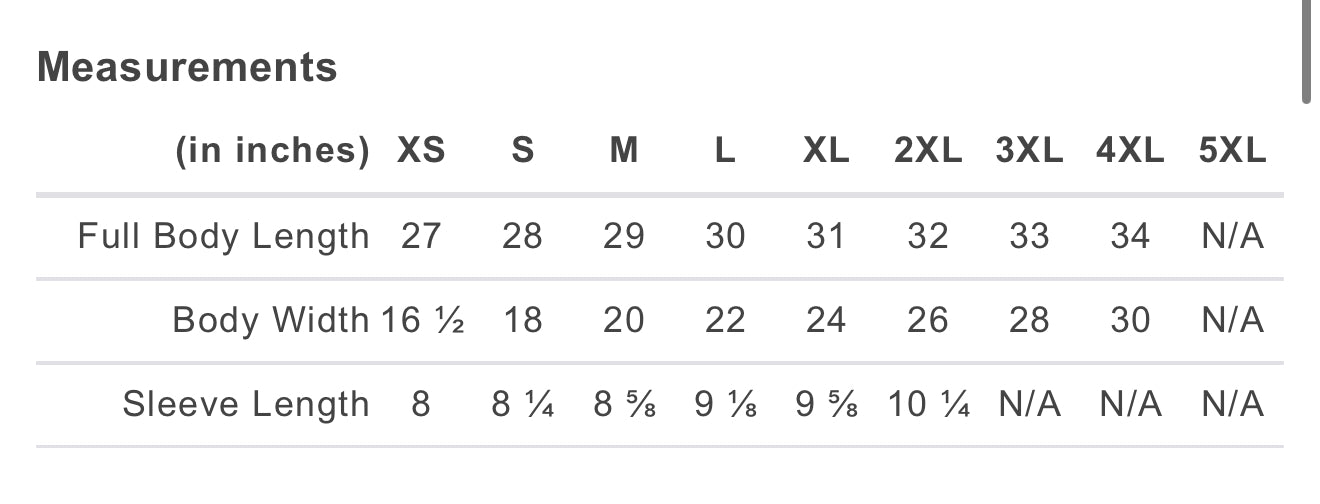Click the Measurements heading
Image resolution: width=1320 pixels, height=504 pixels.
click(x=187, y=68)
